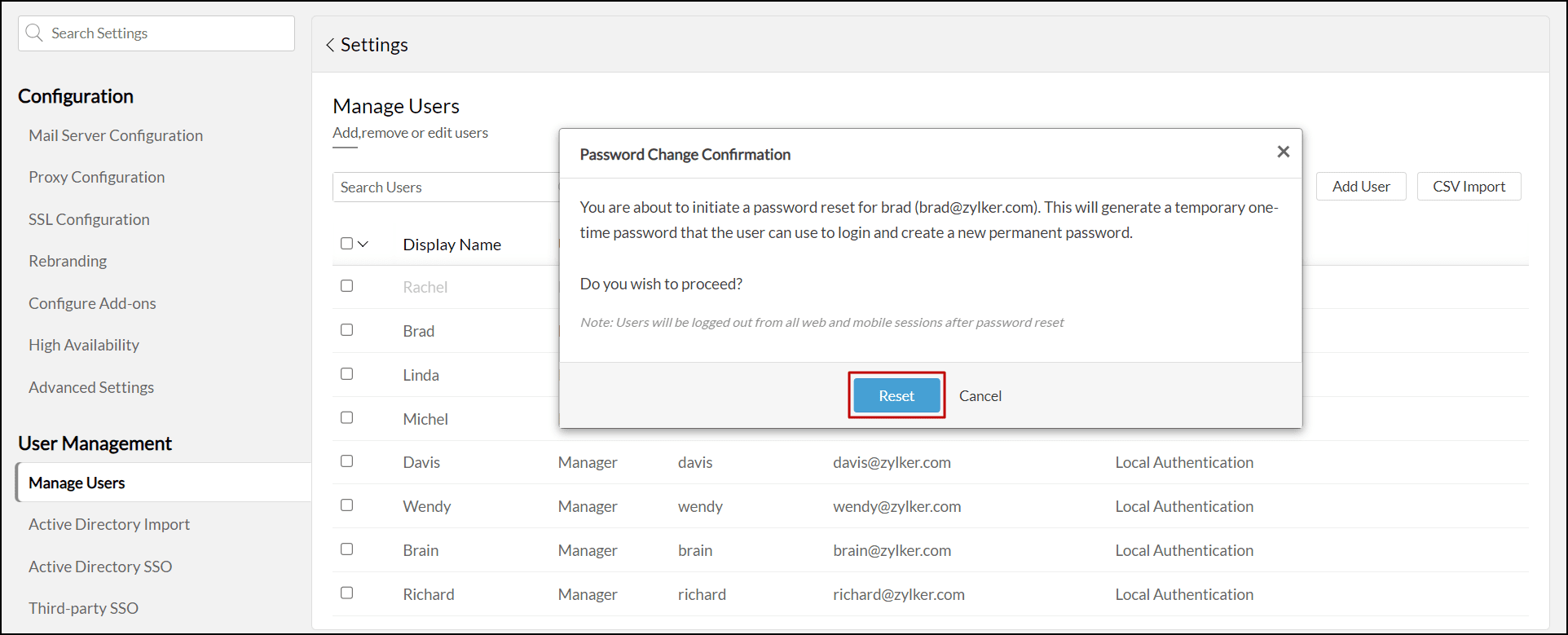
Task: Close the Password Change Confirmation dialog
Action: coord(1283,152)
